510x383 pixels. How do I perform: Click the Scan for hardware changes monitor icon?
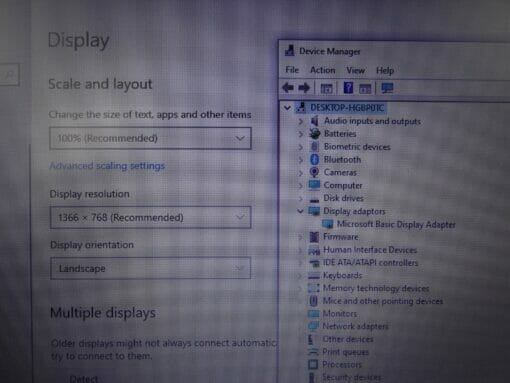coord(387,88)
